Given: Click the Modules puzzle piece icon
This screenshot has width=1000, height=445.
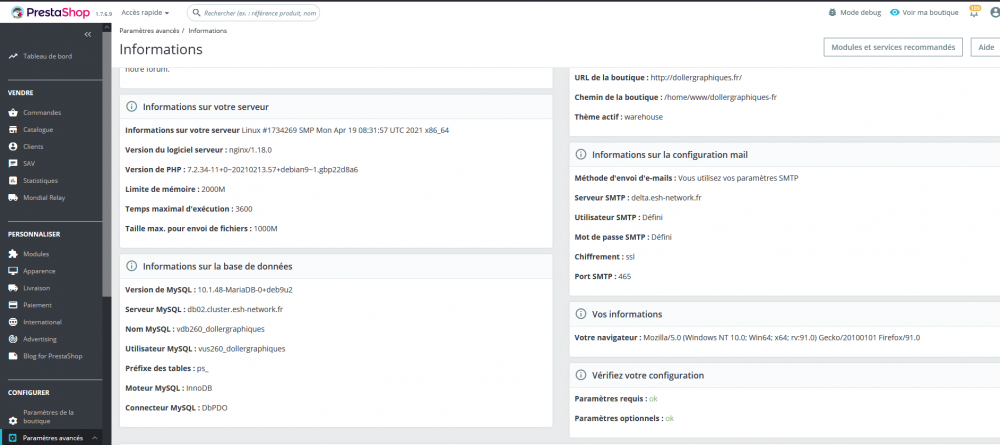Looking at the screenshot, I should pos(13,254).
